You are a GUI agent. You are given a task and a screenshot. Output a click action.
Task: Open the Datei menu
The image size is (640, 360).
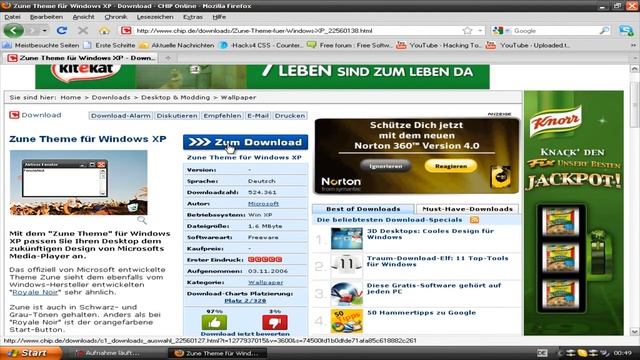coord(12,17)
